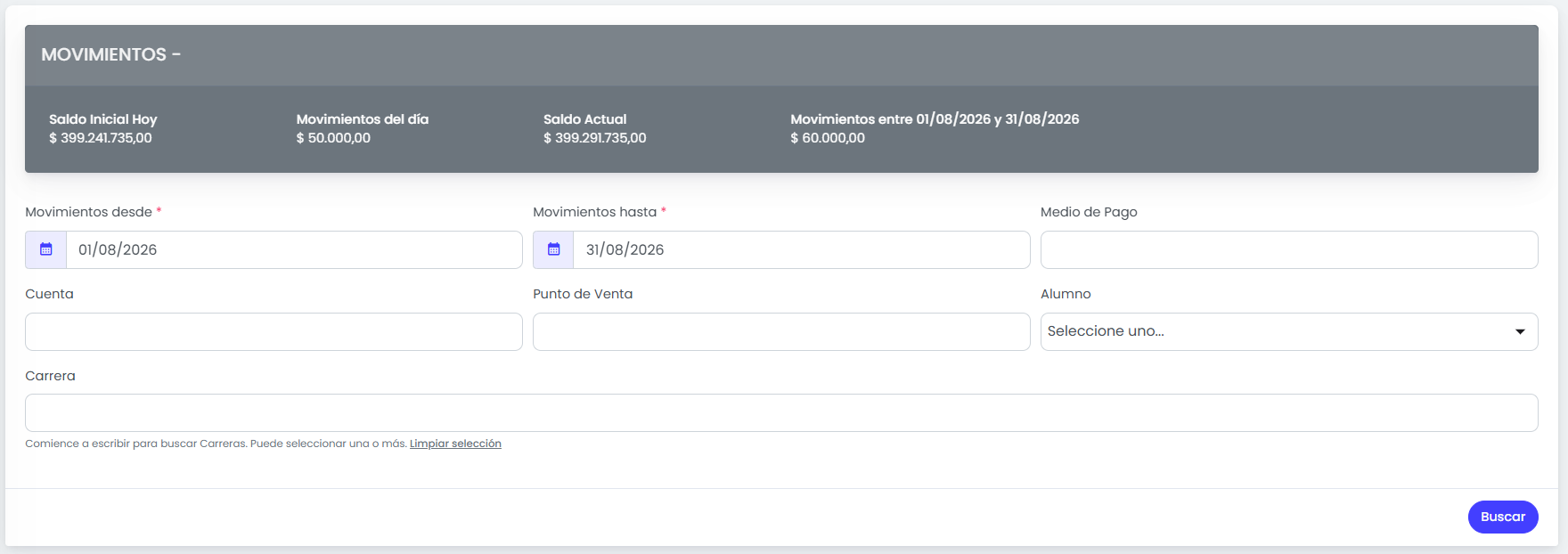Focus the Movimientos desde date field
The height and width of the screenshot is (554, 1568).
coord(294,249)
